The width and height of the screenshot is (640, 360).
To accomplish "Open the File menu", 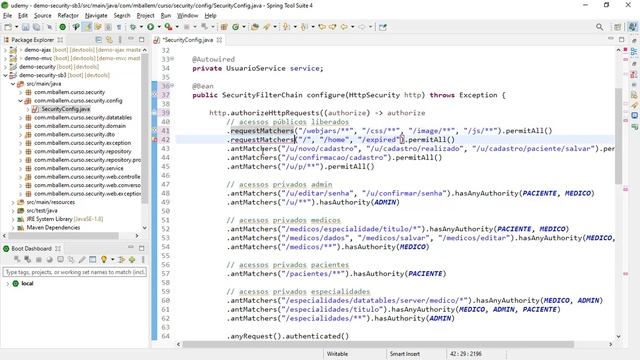I will (x=7, y=16).
